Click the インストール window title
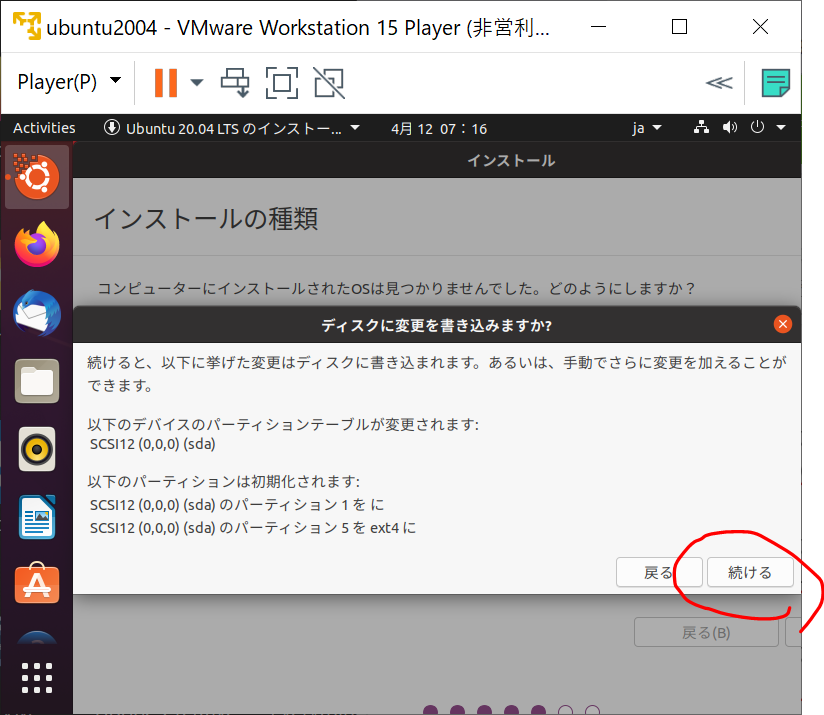 tap(511, 160)
